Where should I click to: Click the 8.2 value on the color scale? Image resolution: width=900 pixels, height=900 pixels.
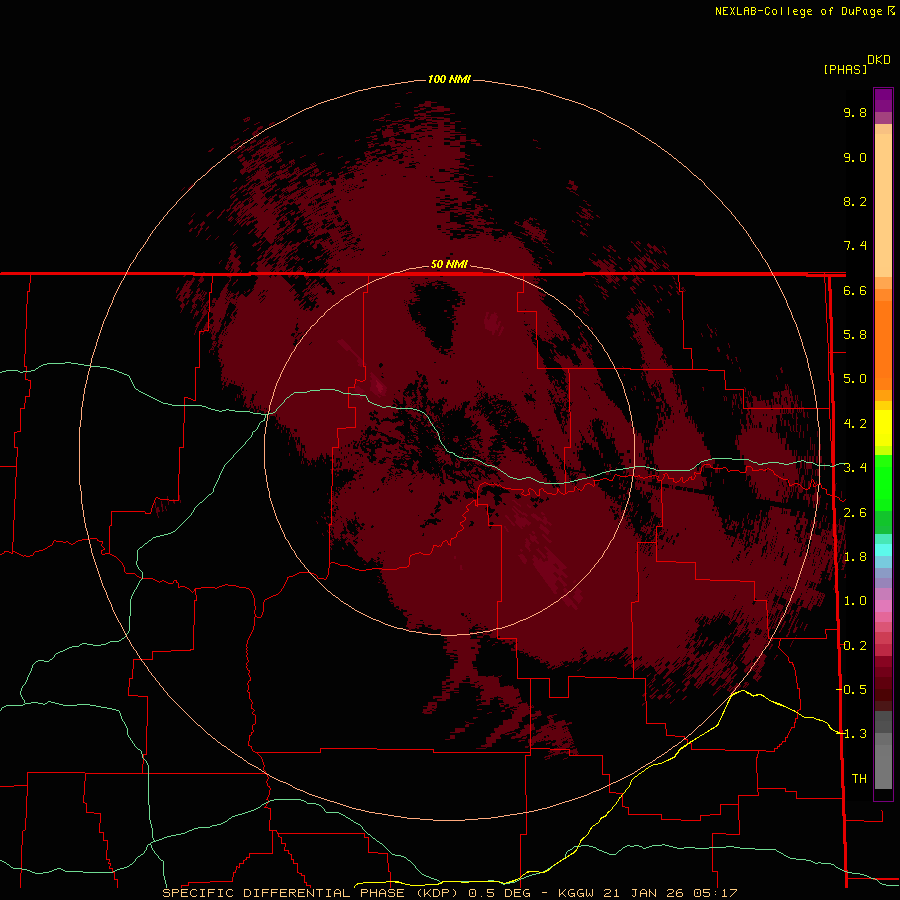point(855,201)
